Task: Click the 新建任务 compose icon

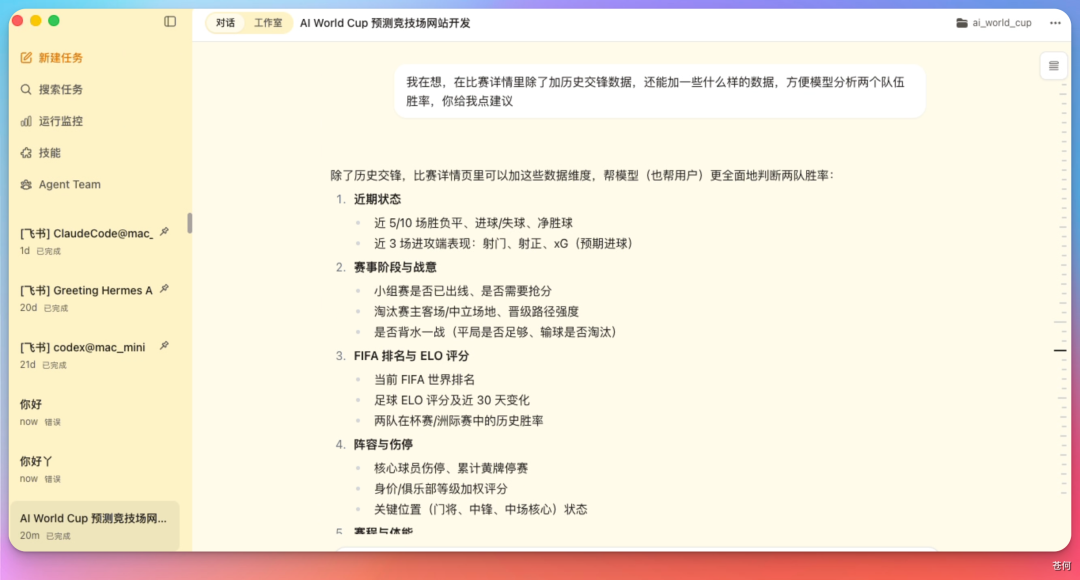Action: pyautogui.click(x=26, y=58)
